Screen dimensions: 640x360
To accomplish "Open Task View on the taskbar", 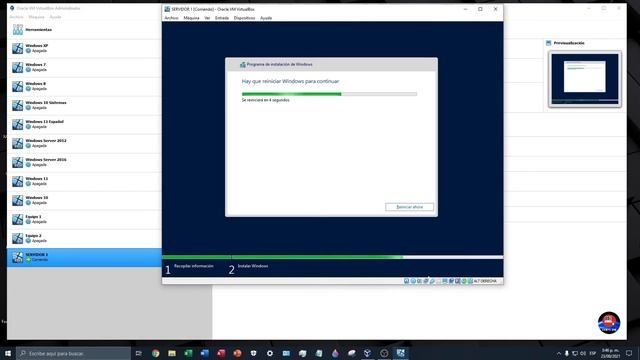I will click(138, 353).
